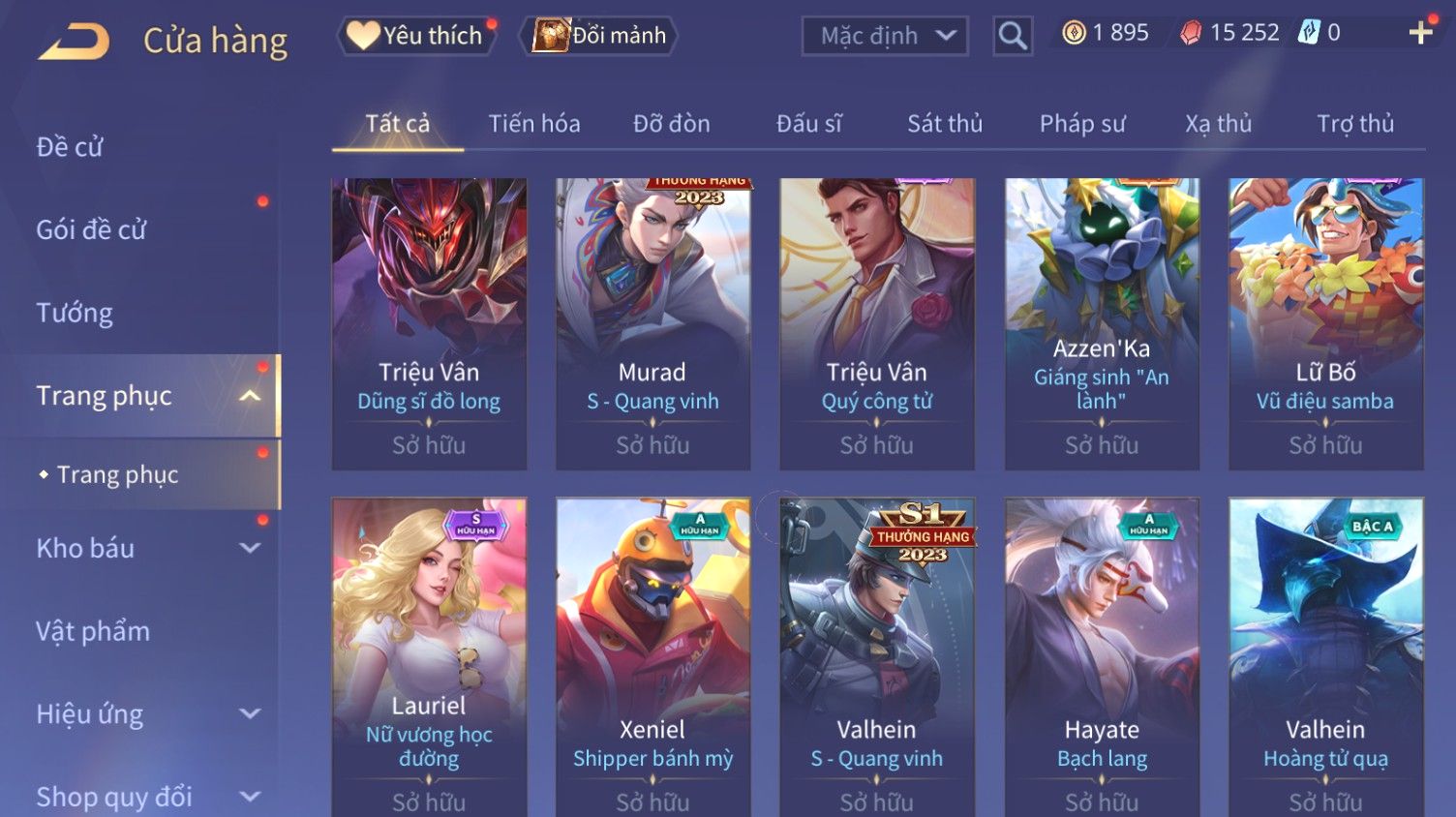Select the Tiến hóa tab

(534, 124)
